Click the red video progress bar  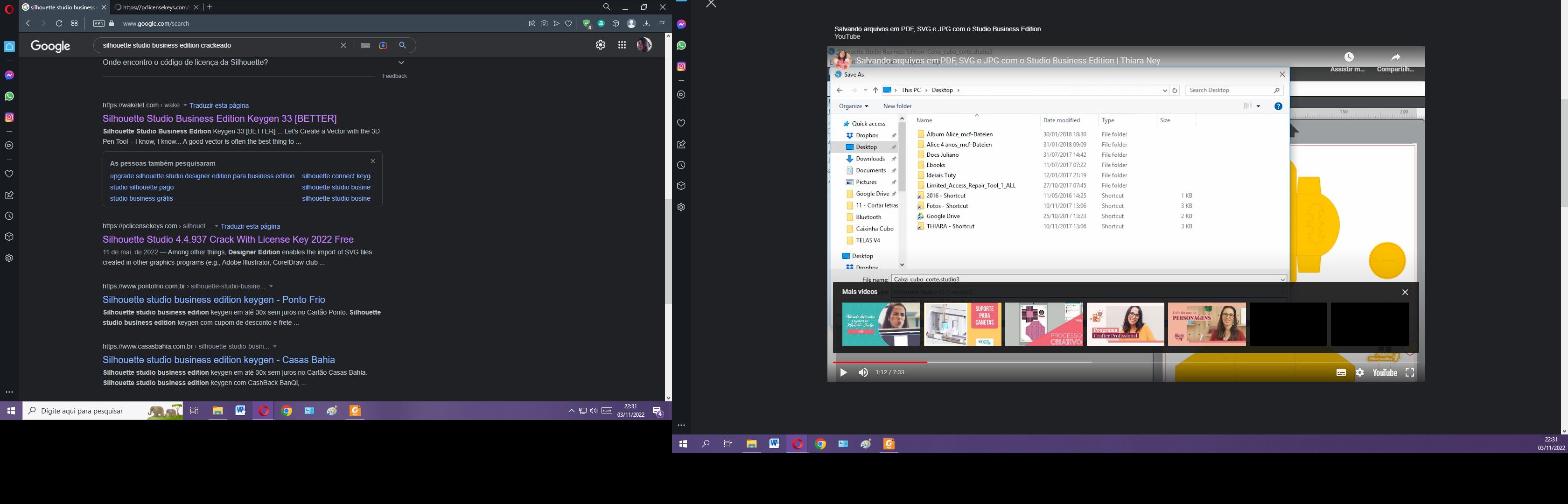pos(880,362)
